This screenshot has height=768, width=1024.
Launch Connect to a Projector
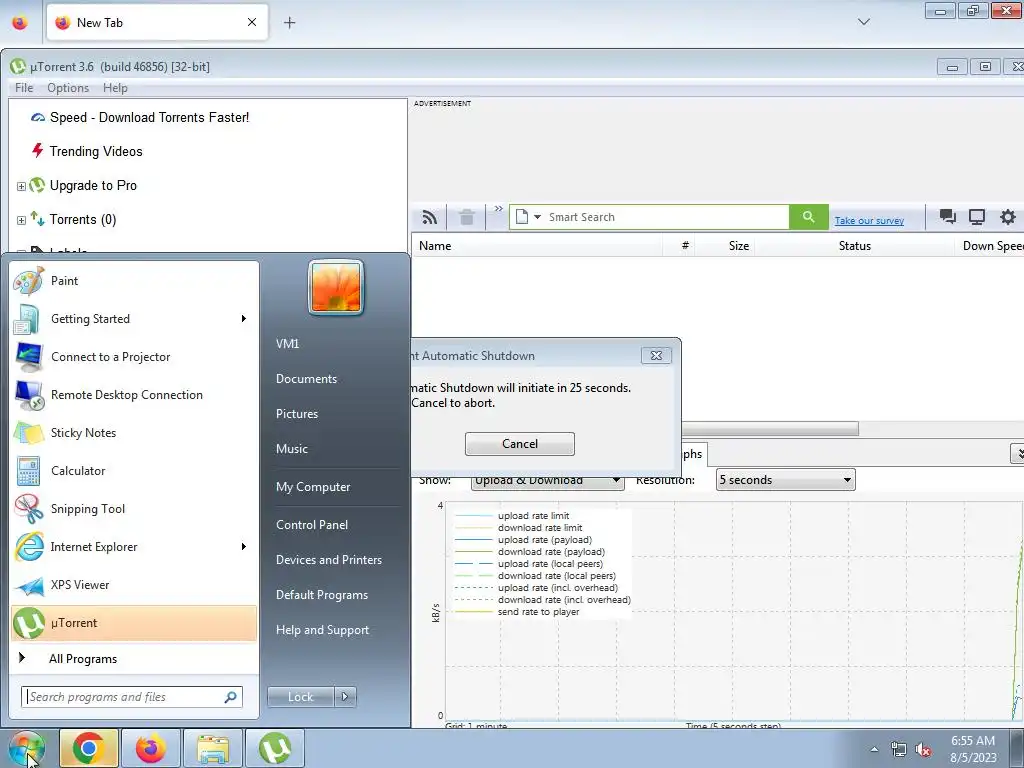(x=134, y=357)
